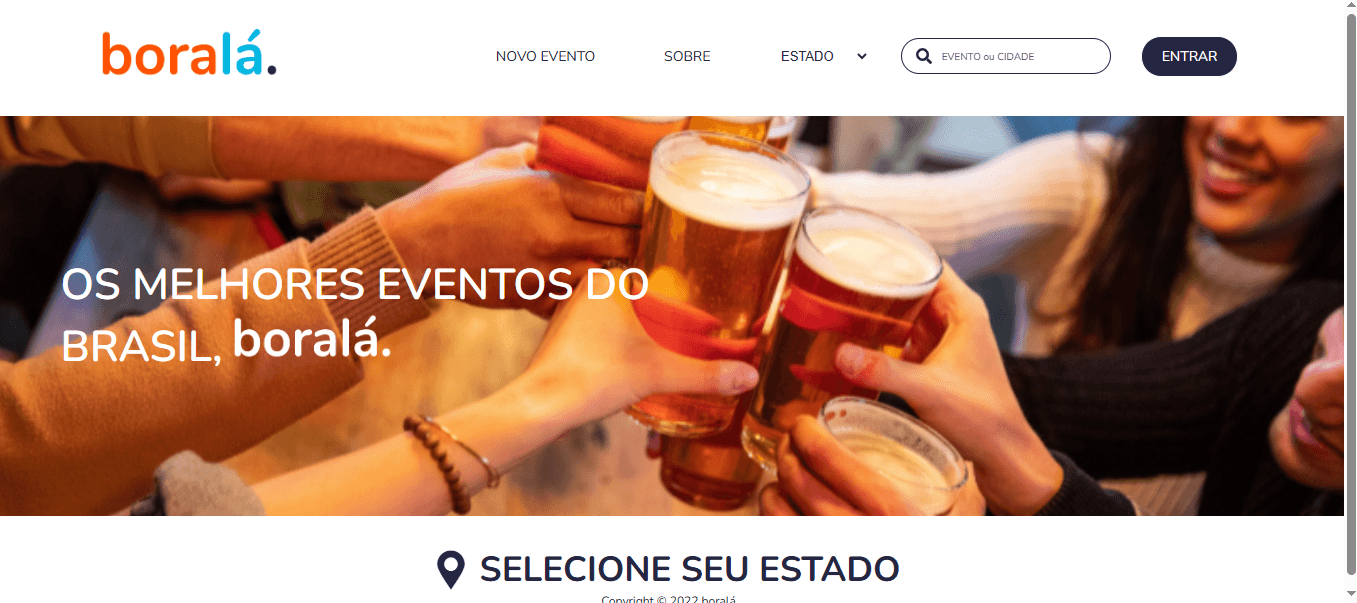Click the BRASIL word in banner
The image size is (1357, 603).
(141, 347)
